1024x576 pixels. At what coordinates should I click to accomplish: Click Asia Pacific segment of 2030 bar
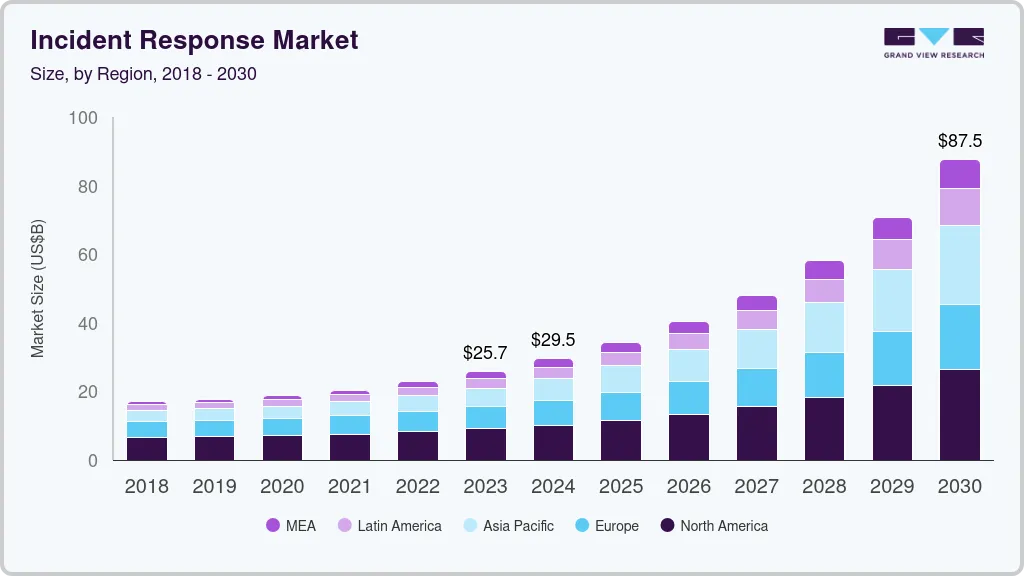point(960,265)
